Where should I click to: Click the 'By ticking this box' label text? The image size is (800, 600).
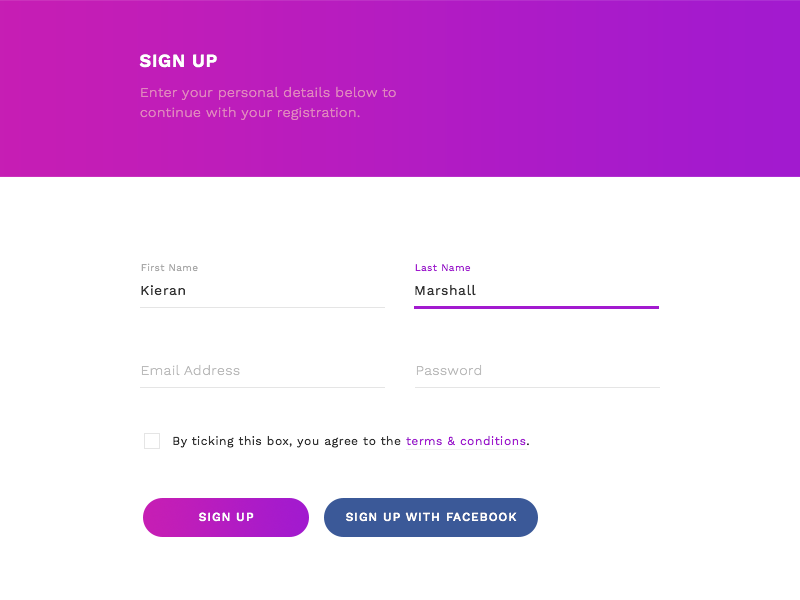232,441
